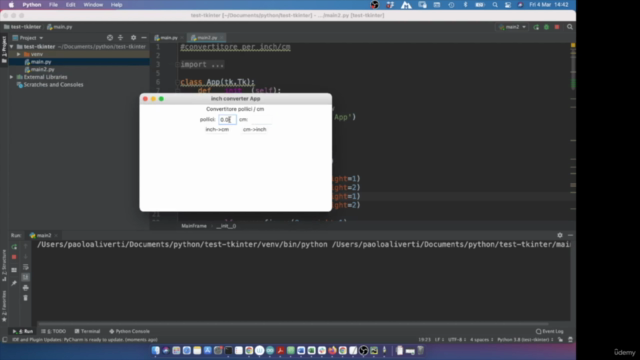Open Window menu
The width and height of the screenshot is (640, 360).
(x=93, y=5)
